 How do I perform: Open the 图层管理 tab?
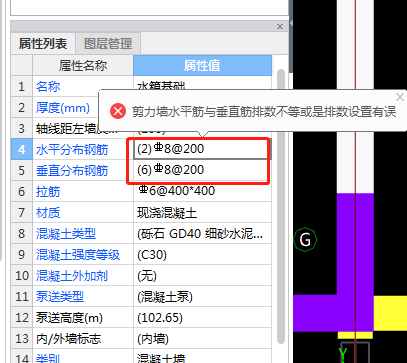tap(108, 43)
